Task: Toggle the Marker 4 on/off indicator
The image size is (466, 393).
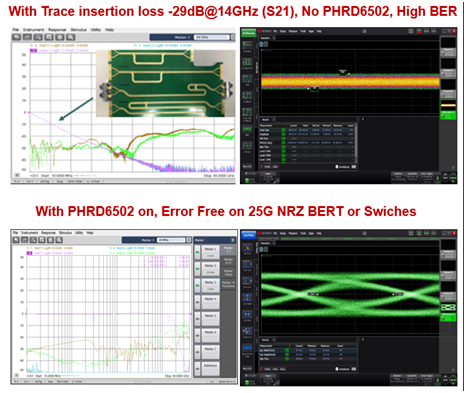Action: tap(197, 302)
